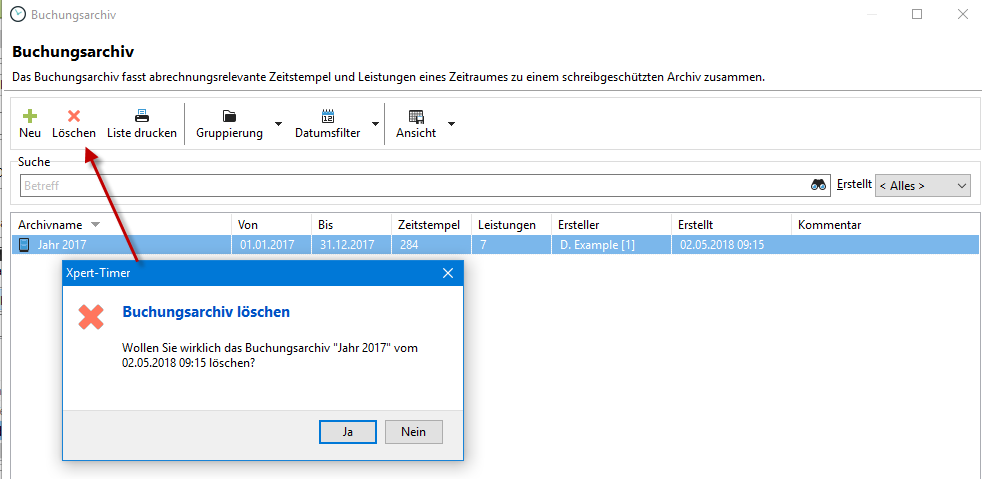This screenshot has width=982, height=479.
Task: Sort by the Zeitstempel column header
Action: (430, 225)
